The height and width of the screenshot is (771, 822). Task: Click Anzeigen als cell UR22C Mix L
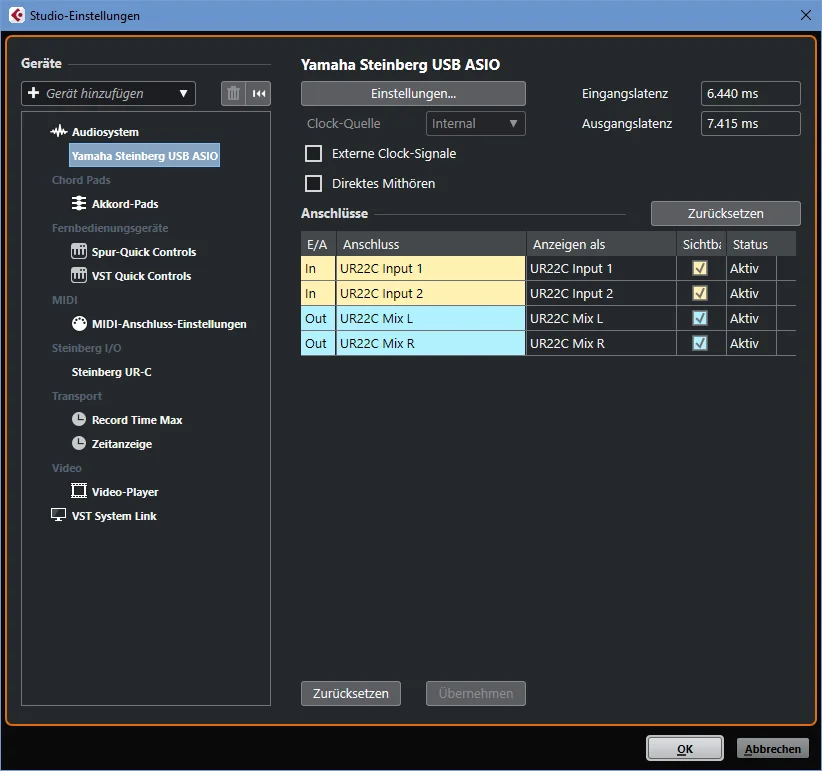(601, 318)
